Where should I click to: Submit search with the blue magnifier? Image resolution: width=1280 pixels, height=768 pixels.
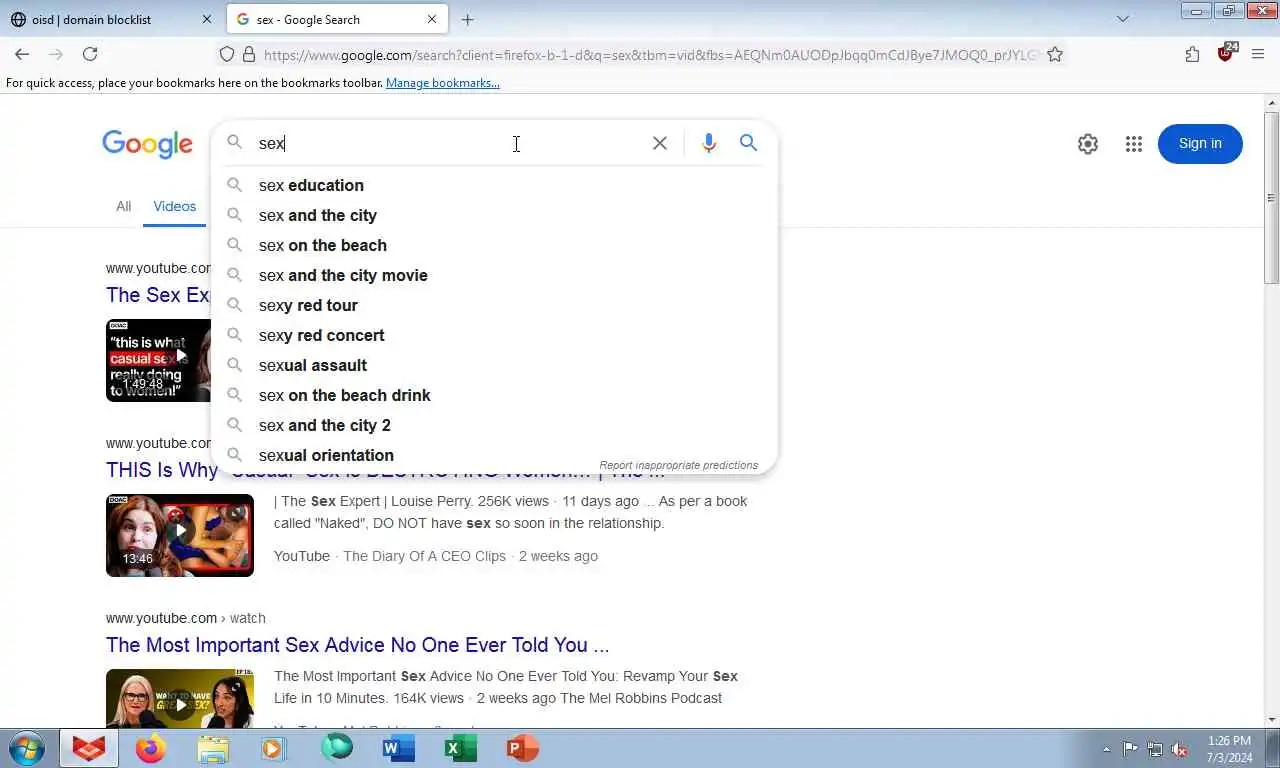point(748,143)
